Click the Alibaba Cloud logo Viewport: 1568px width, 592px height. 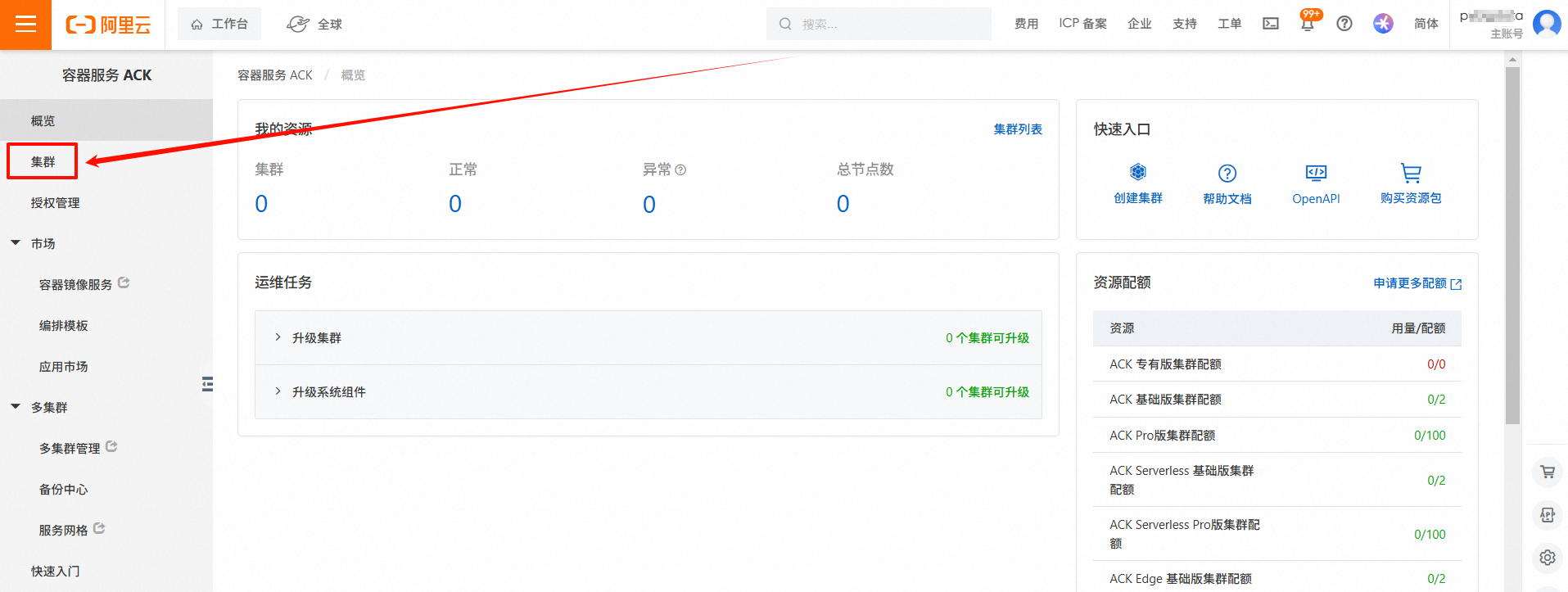pyautogui.click(x=108, y=25)
